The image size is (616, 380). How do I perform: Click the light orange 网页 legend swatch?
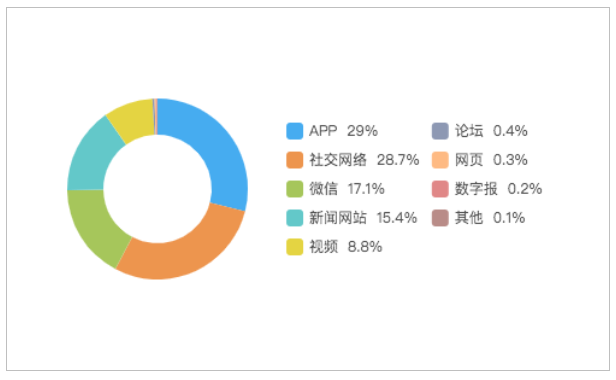point(440,160)
